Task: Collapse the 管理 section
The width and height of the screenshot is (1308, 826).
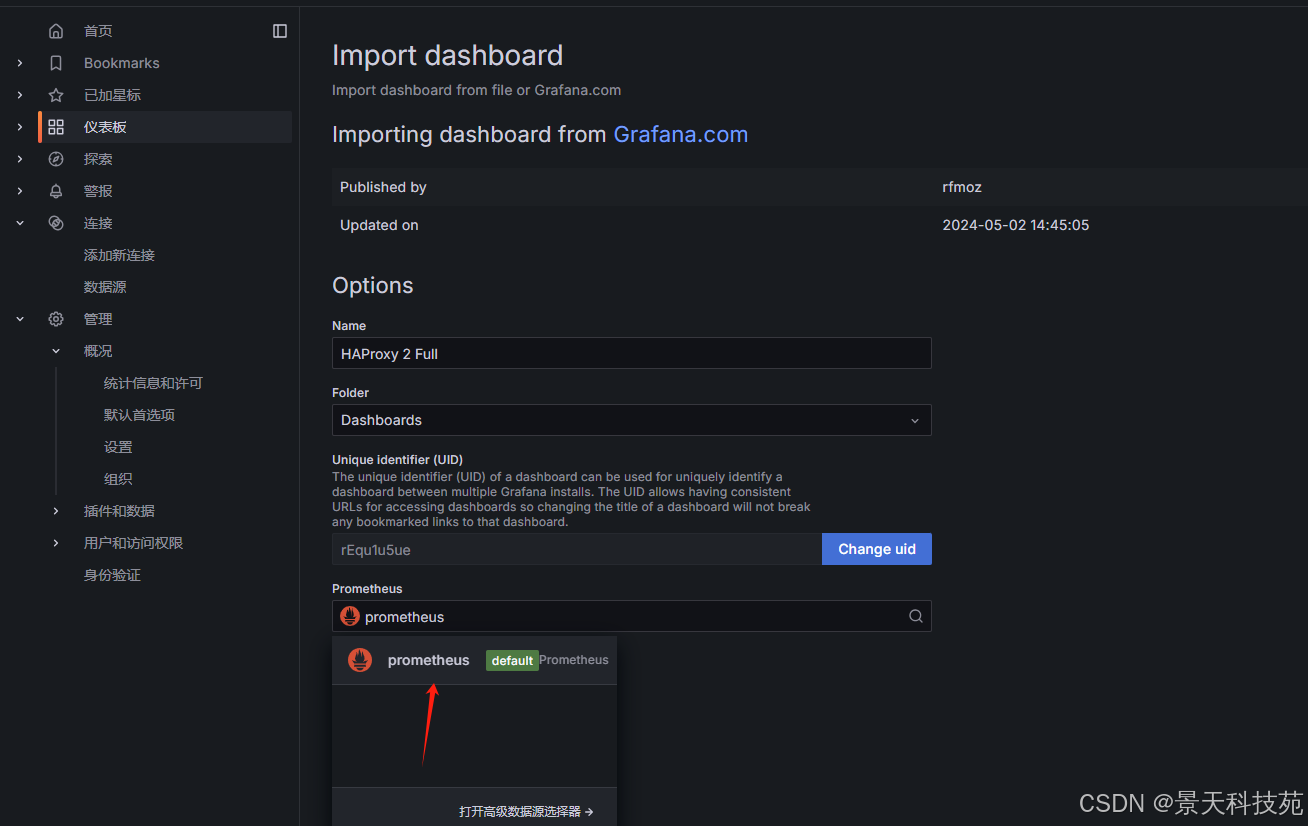Action: click(x=20, y=319)
